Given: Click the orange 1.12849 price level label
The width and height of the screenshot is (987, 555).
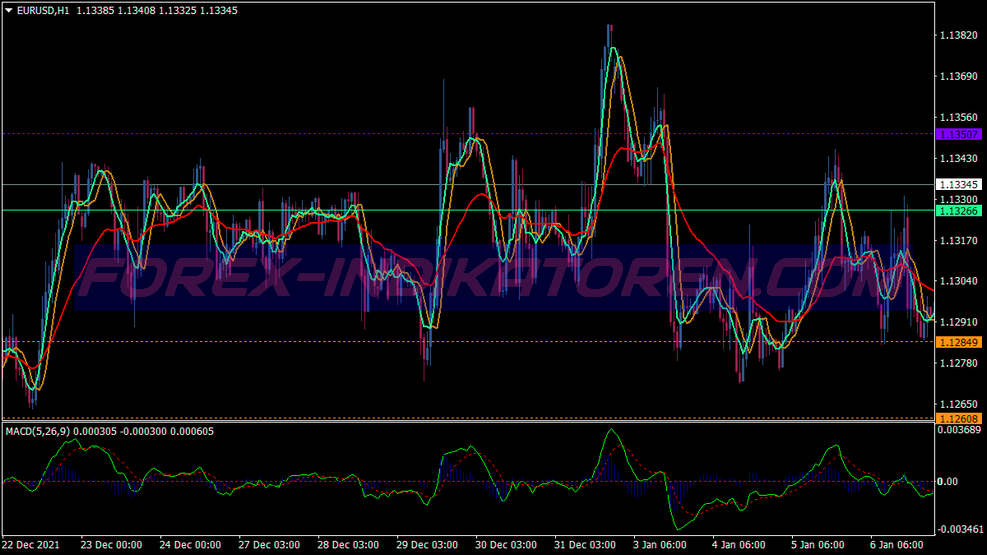Looking at the screenshot, I should point(959,342).
